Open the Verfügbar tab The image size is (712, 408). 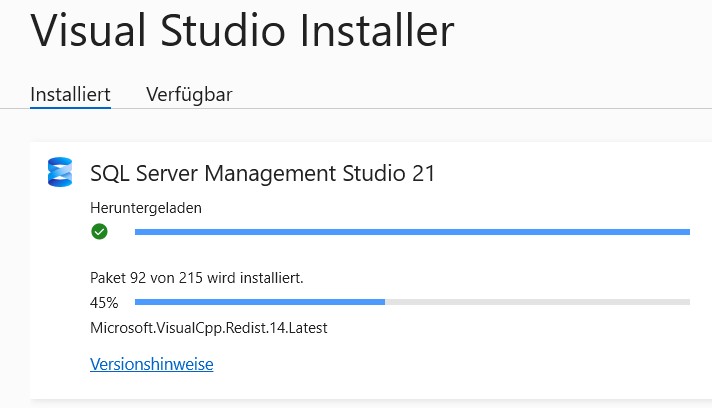(189, 94)
